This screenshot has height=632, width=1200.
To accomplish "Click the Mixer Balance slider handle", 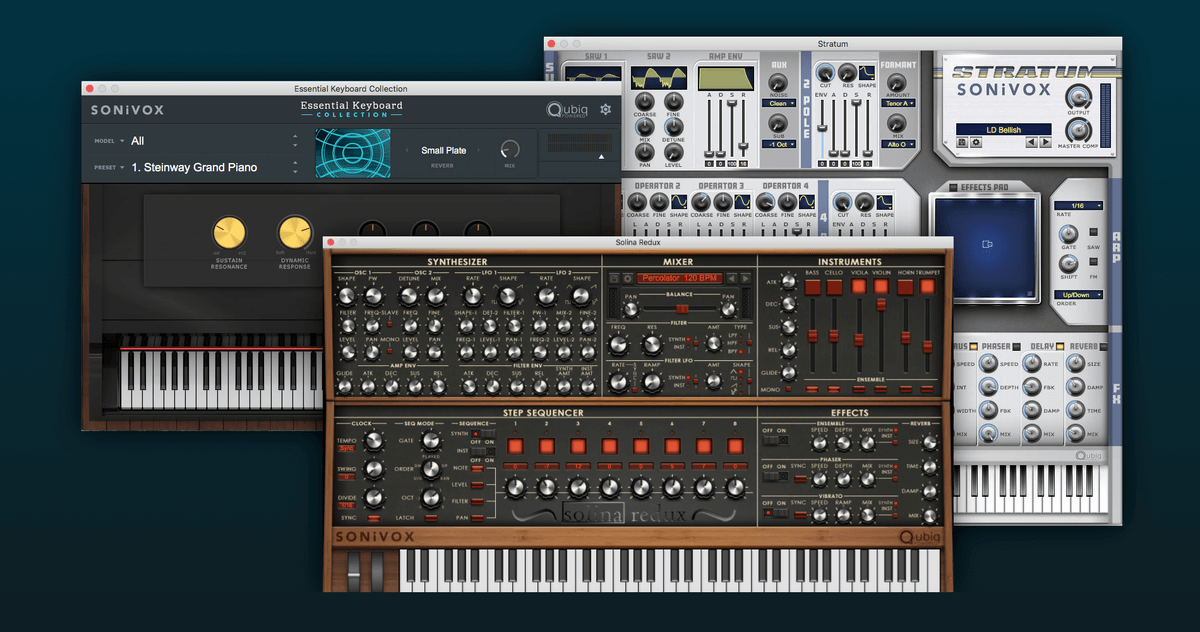I will (682, 309).
